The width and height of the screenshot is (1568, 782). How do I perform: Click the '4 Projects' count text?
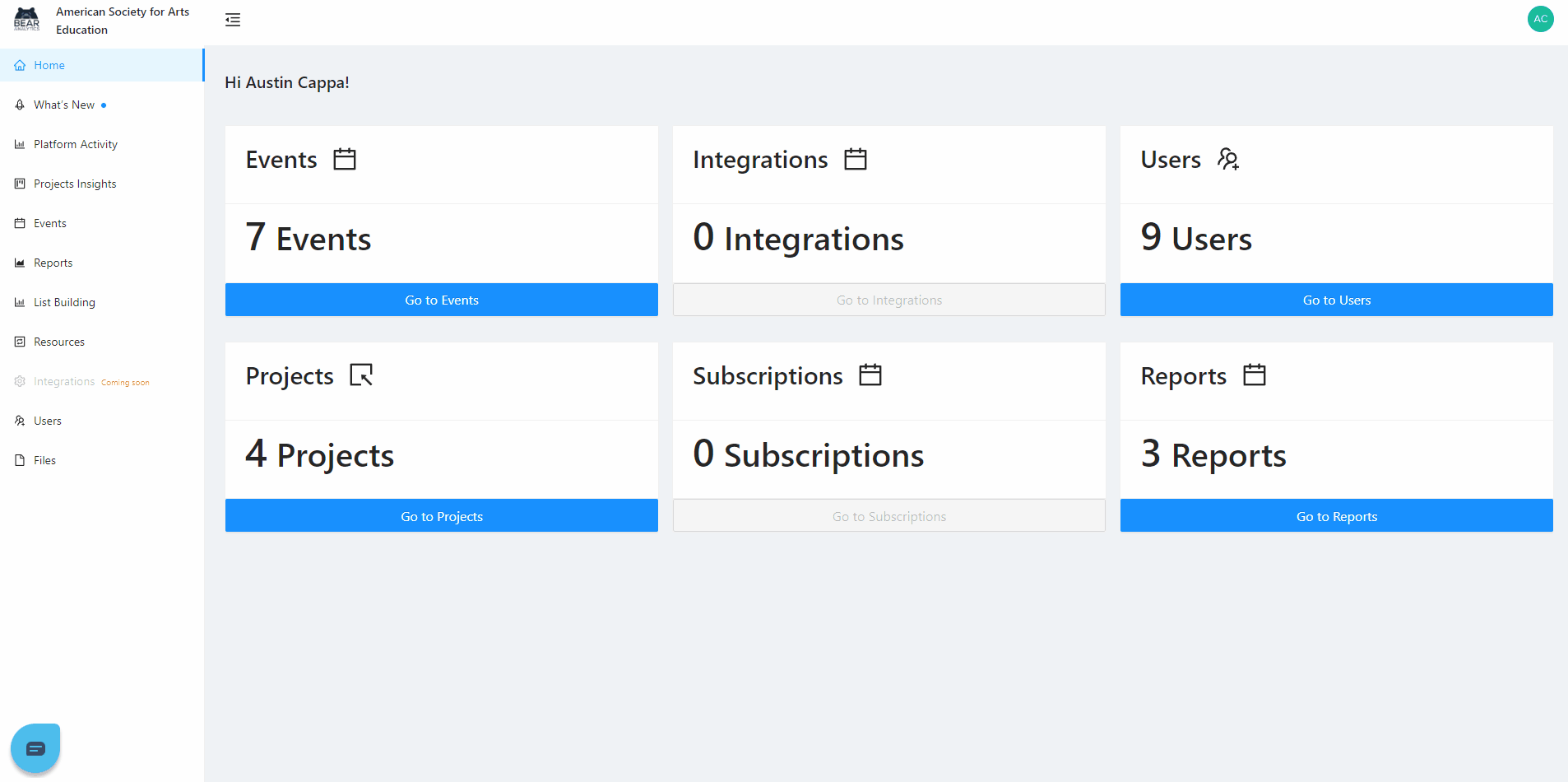coord(320,455)
